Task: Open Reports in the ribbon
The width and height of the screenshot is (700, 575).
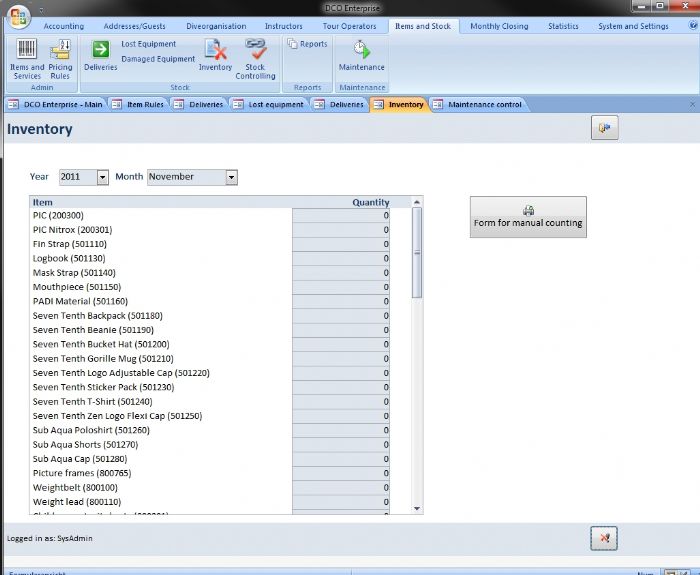Action: pos(307,44)
